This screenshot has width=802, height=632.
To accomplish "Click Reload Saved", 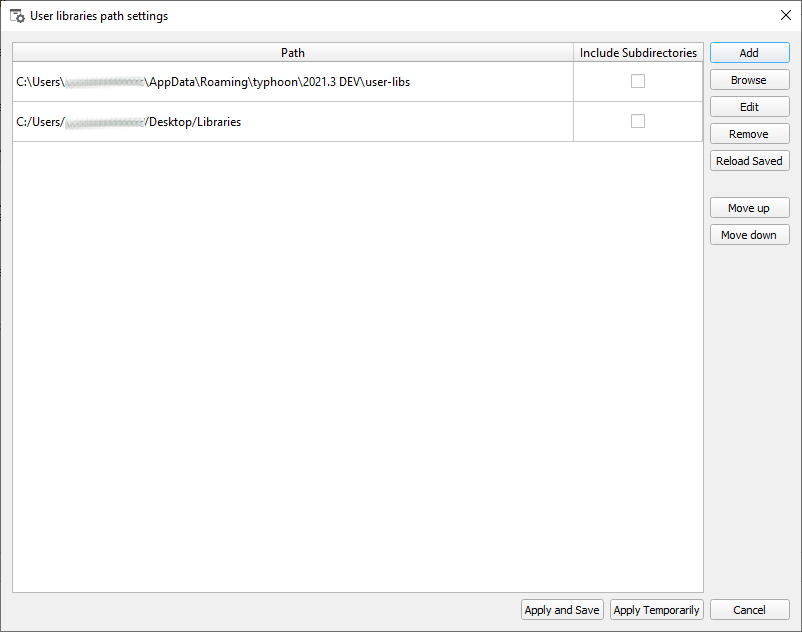I will 749,161.
